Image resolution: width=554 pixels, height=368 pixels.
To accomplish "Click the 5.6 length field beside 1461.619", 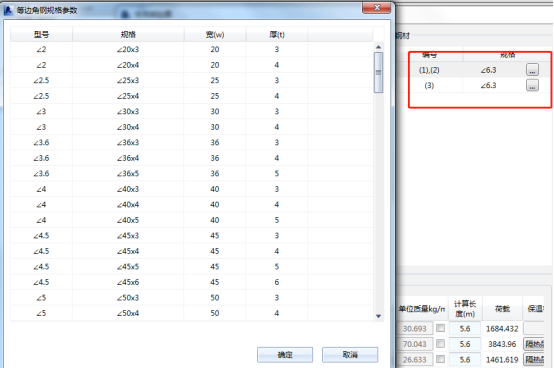I will (x=465, y=360).
